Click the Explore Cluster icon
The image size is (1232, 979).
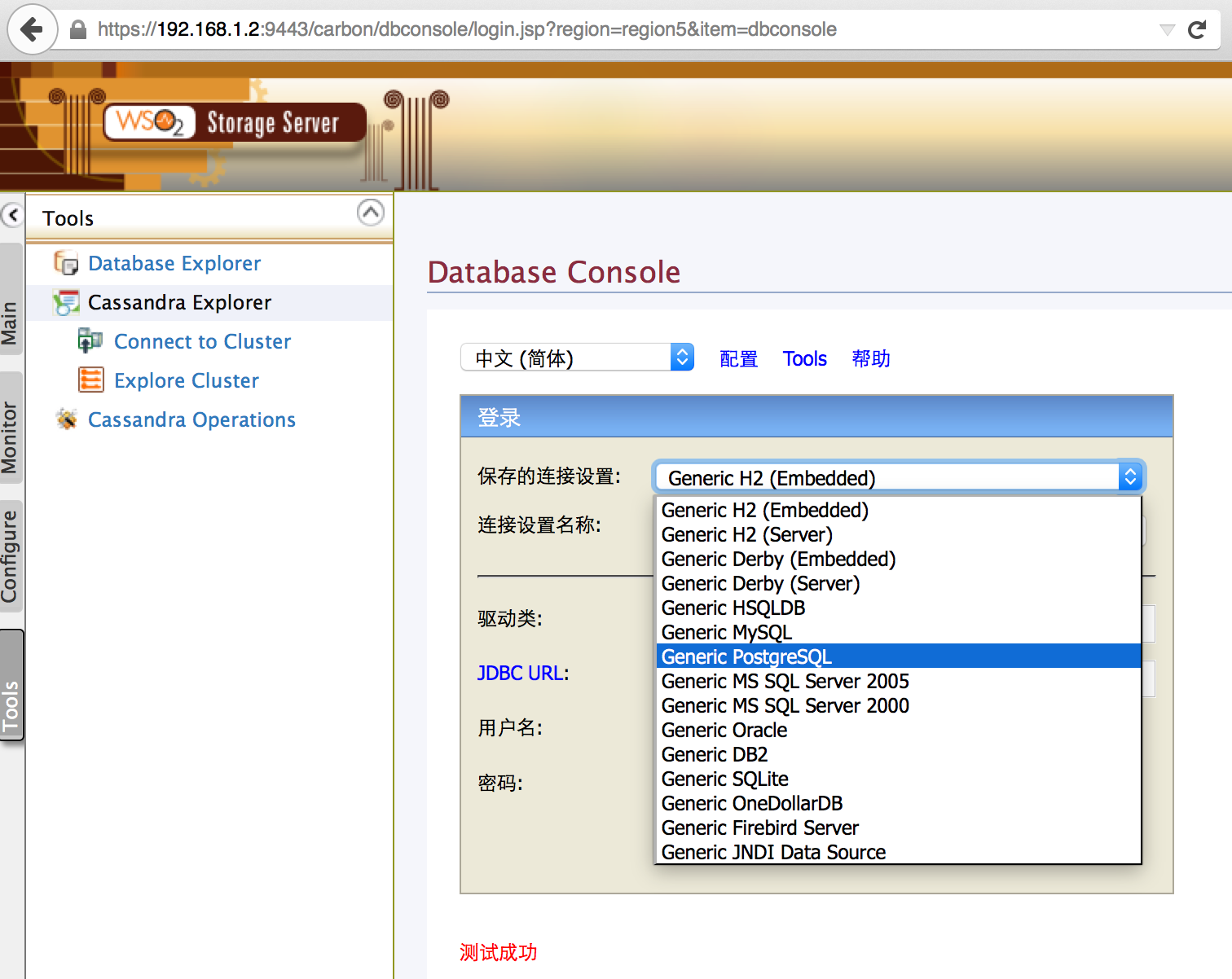(90, 380)
